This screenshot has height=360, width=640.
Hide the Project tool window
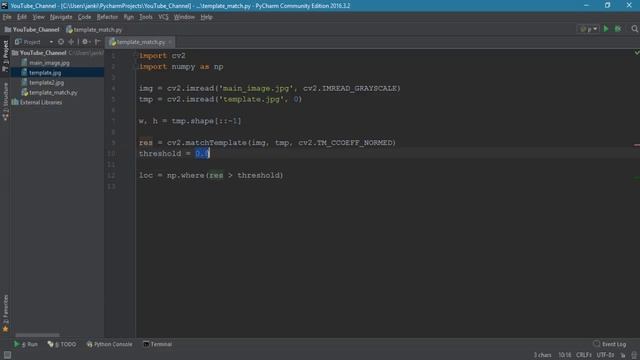(97, 42)
